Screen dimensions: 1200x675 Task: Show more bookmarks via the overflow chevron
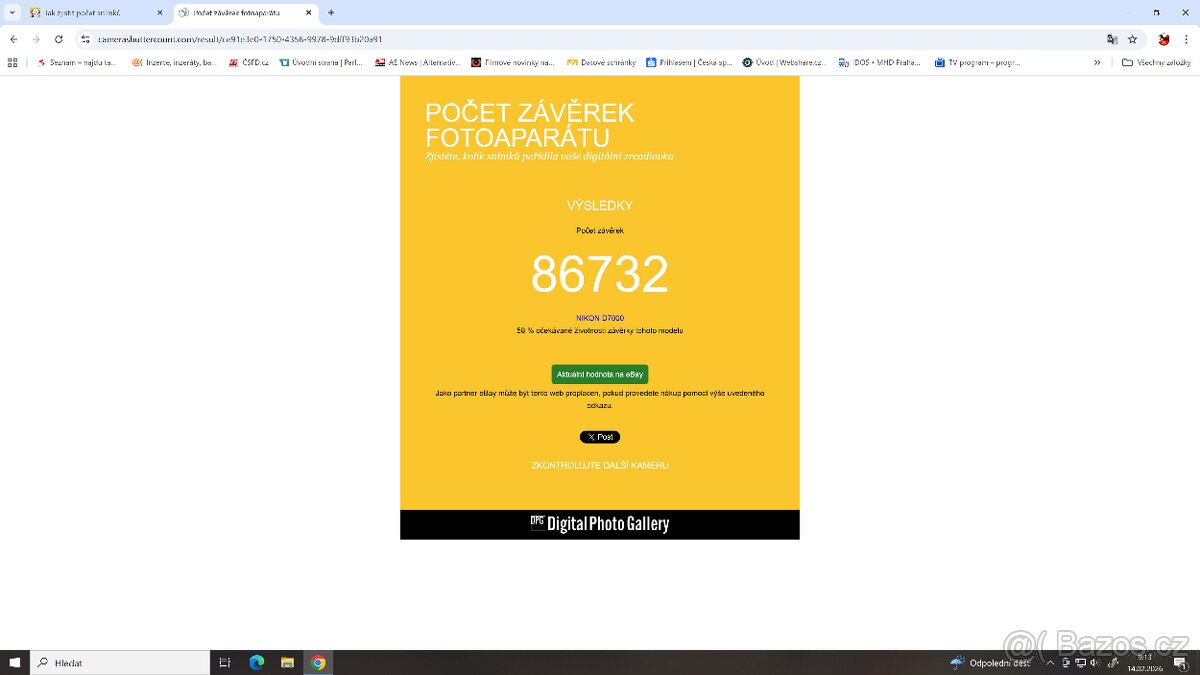pos(1097,62)
